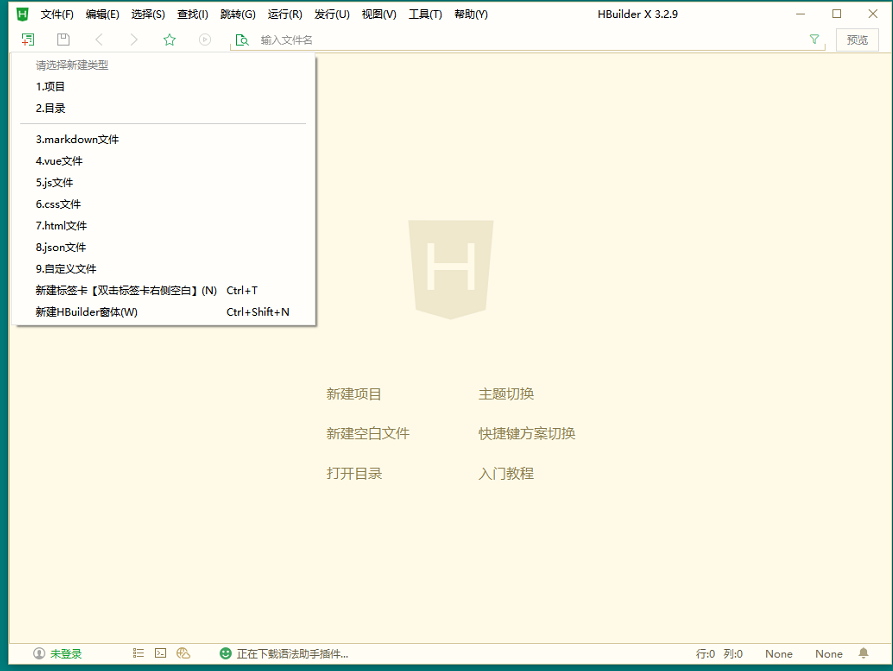This screenshot has height=671, width=893.
Task: Click the last None selector before the bell
Action: (x=829, y=654)
